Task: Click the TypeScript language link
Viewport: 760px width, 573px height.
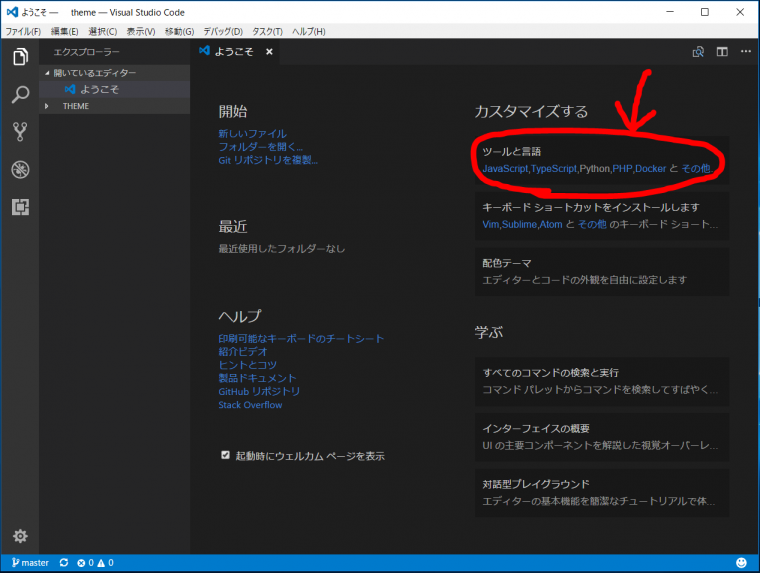Action: (x=554, y=169)
